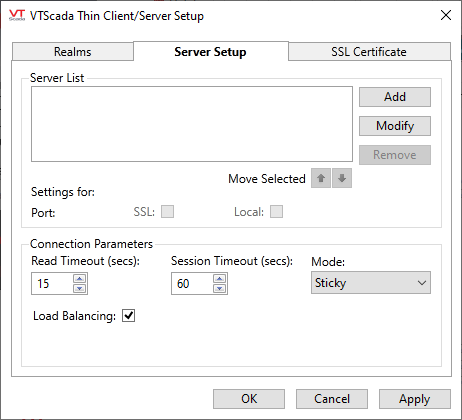Click inside the Read Timeout field
The height and width of the screenshot is (420, 462).
click(x=52, y=284)
